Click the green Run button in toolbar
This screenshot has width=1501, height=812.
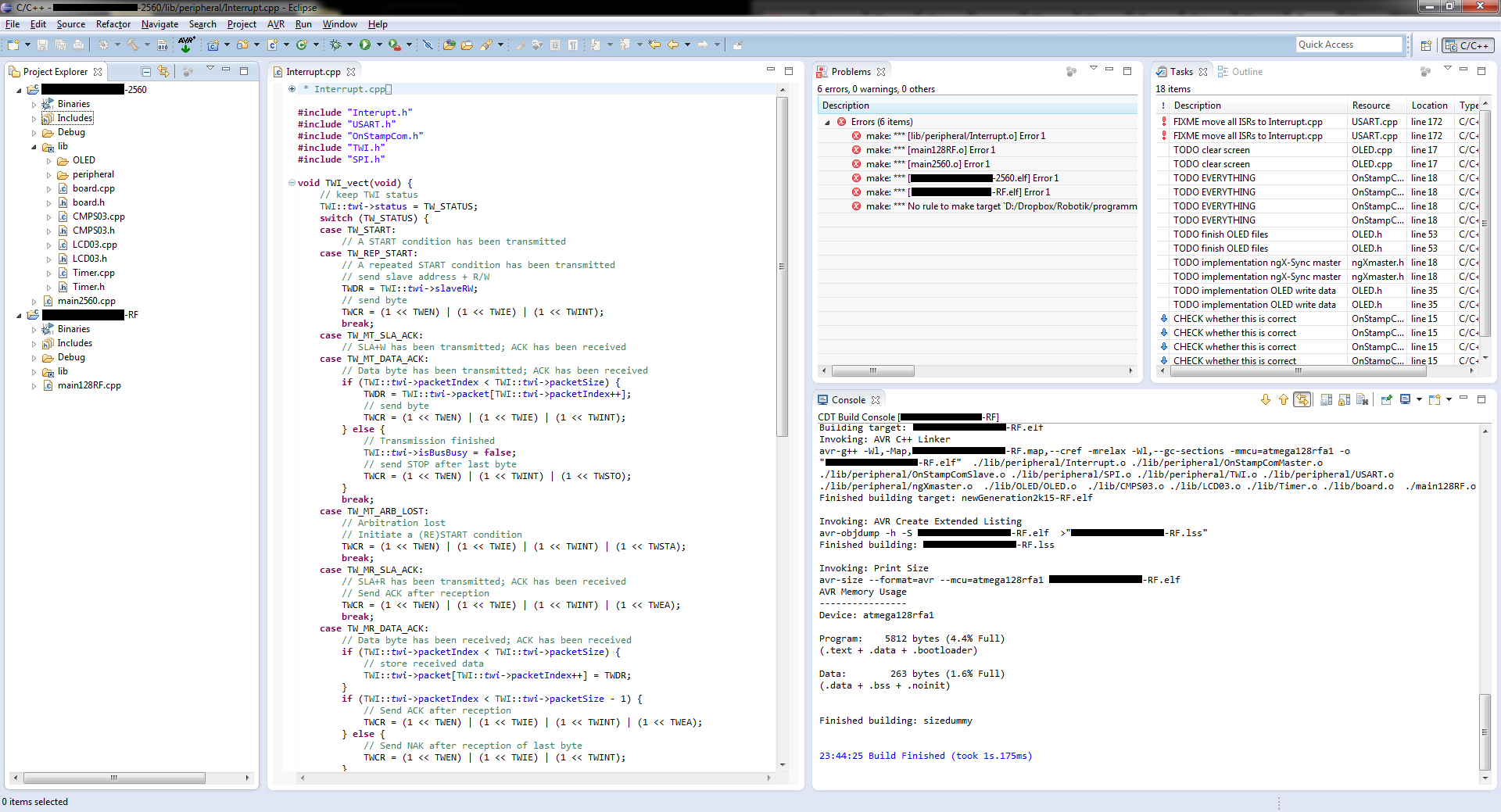click(365, 45)
